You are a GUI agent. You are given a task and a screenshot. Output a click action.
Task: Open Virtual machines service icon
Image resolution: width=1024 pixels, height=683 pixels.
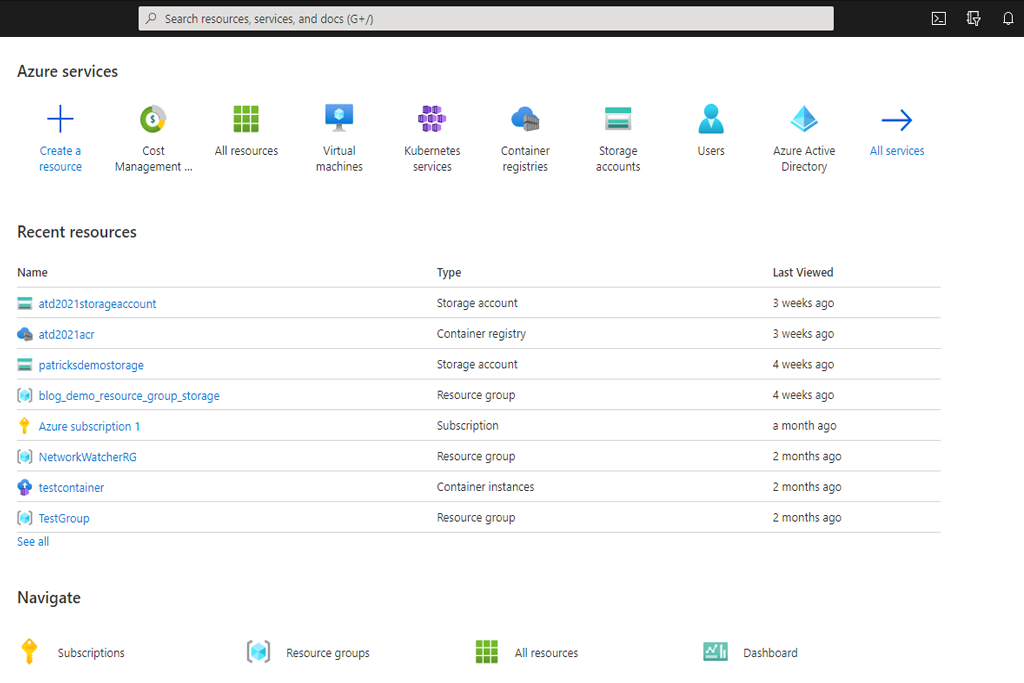pyautogui.click(x=339, y=118)
